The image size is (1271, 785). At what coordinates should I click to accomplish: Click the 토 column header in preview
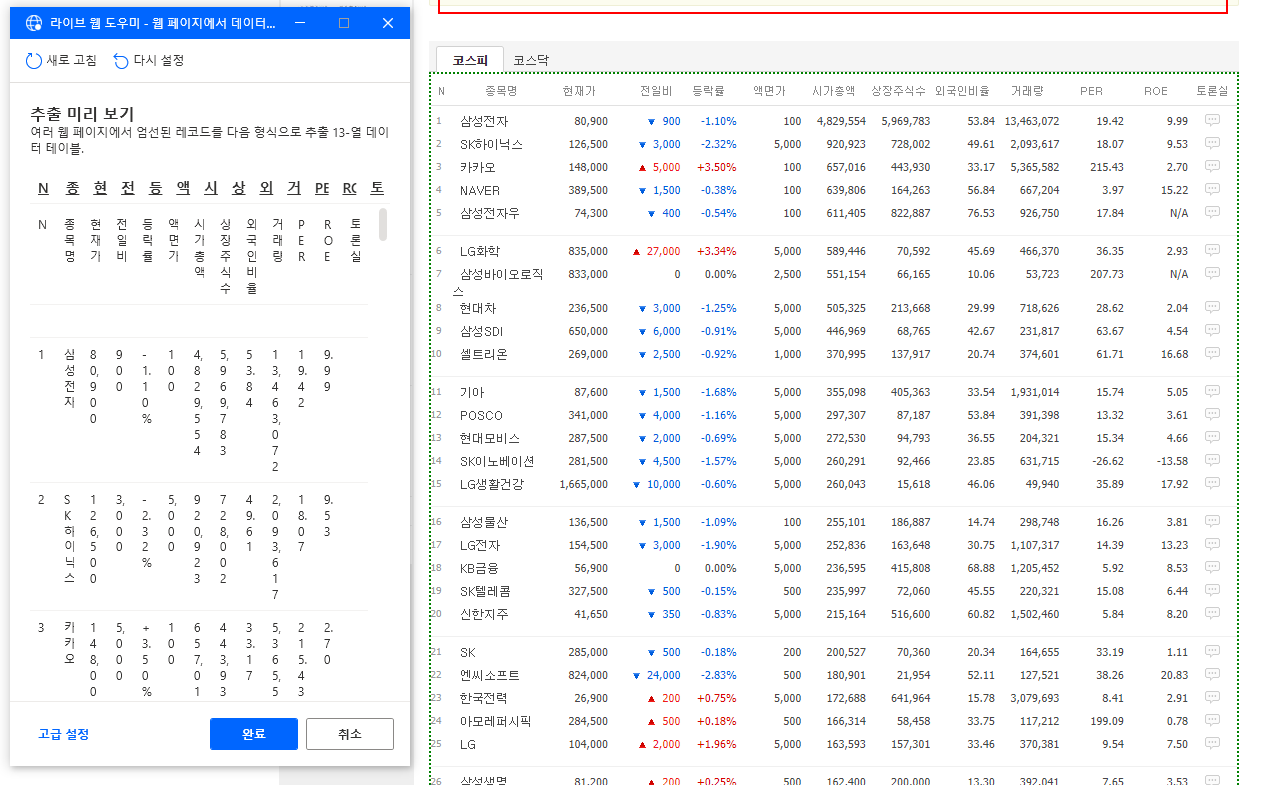(376, 188)
